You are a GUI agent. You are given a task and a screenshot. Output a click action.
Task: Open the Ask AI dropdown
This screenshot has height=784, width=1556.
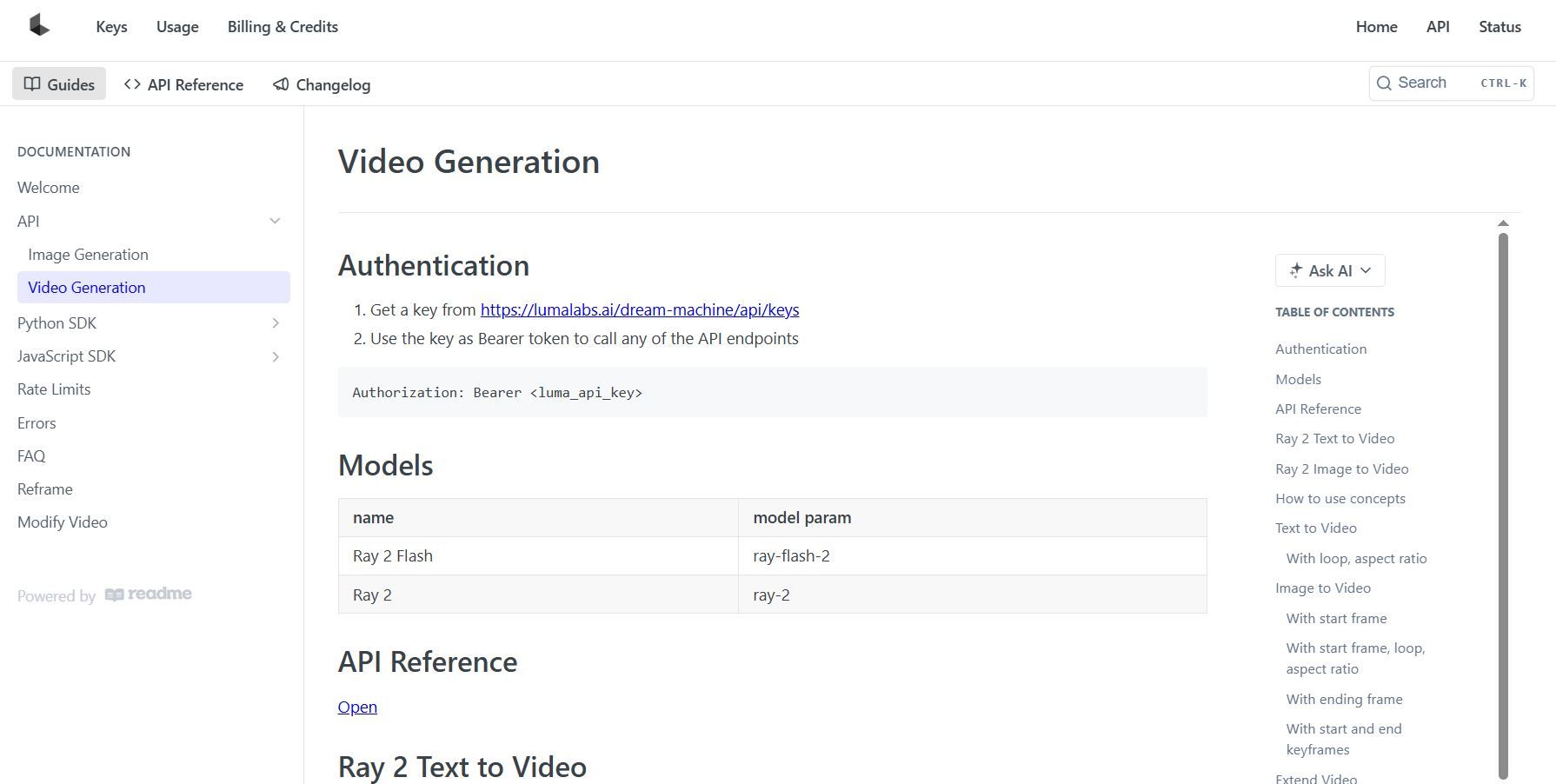[1366, 270]
